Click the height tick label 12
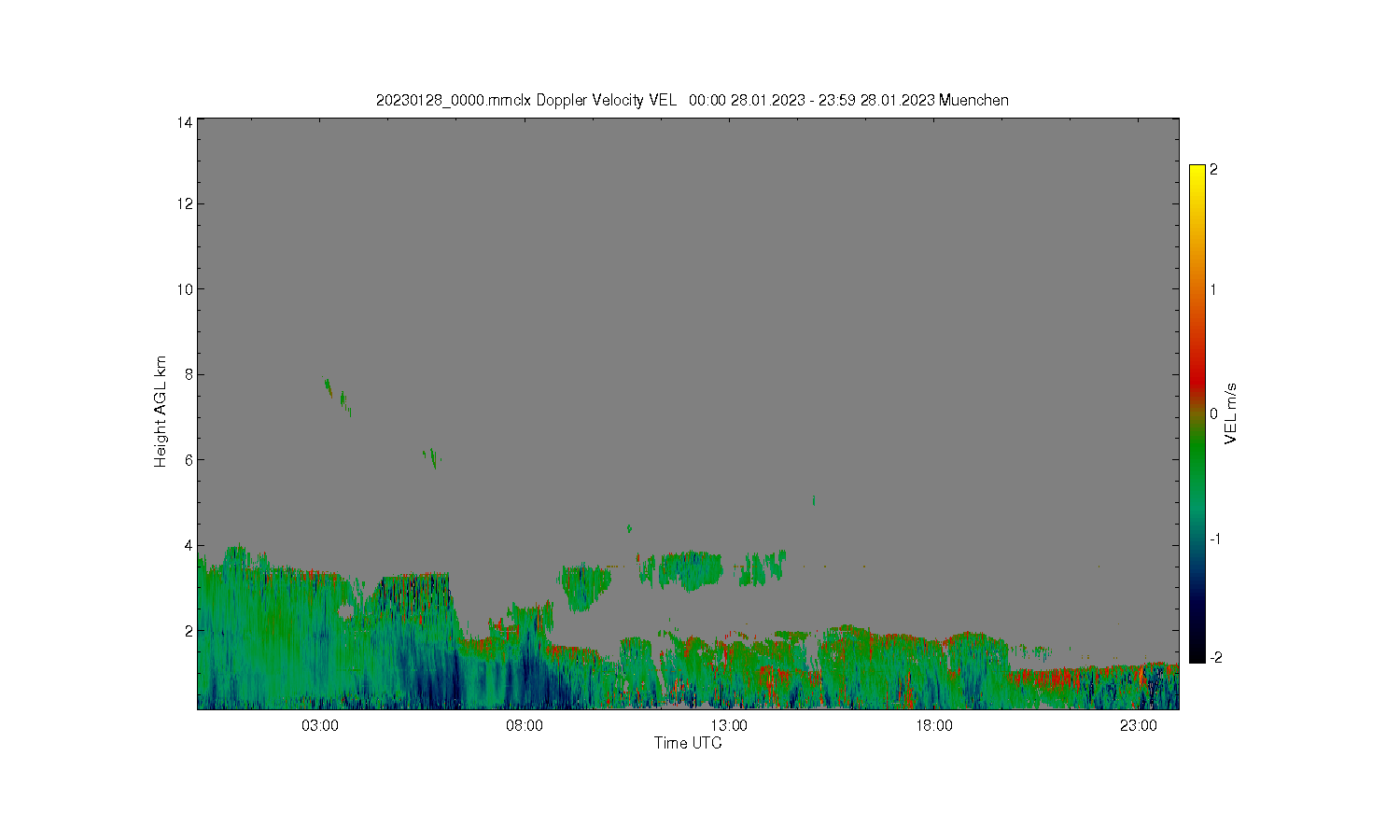1400x840 pixels. coord(185,203)
